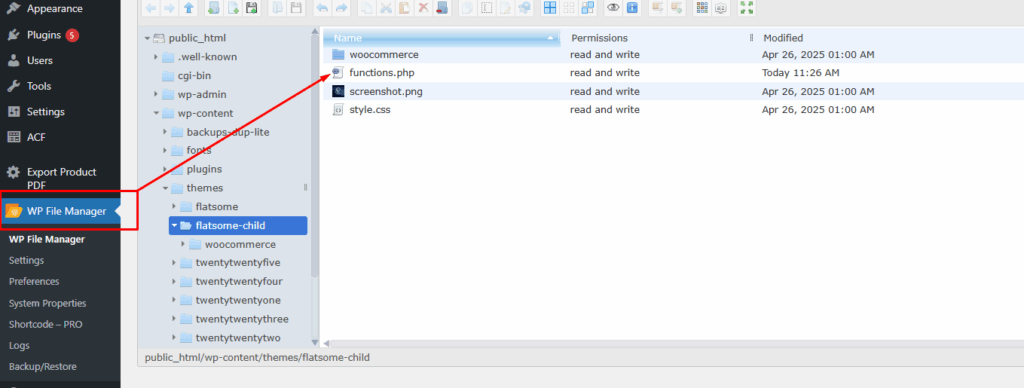The width and height of the screenshot is (1024, 388).
Task: Click the Upload files floppy-disk icon
Action: tap(252, 8)
